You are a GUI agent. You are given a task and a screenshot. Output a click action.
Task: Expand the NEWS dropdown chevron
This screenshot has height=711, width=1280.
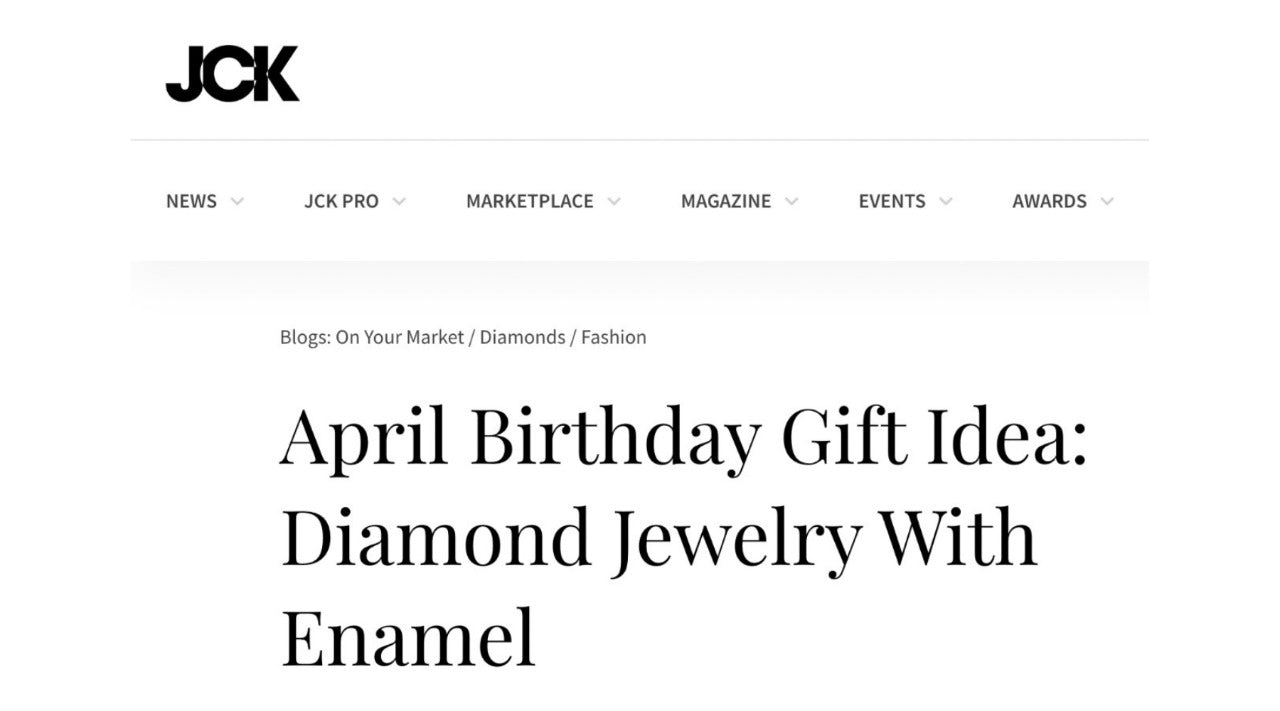(238, 201)
